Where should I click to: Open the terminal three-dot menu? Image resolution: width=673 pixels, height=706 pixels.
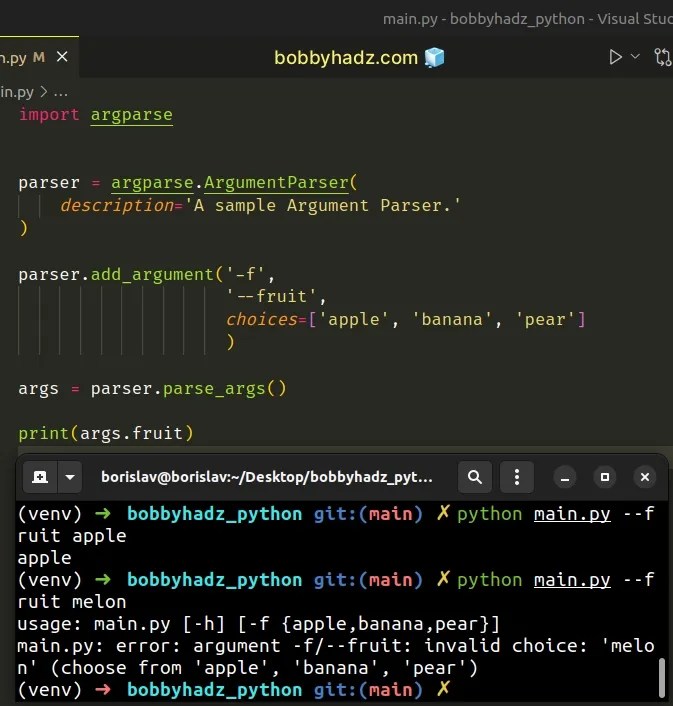(x=517, y=477)
